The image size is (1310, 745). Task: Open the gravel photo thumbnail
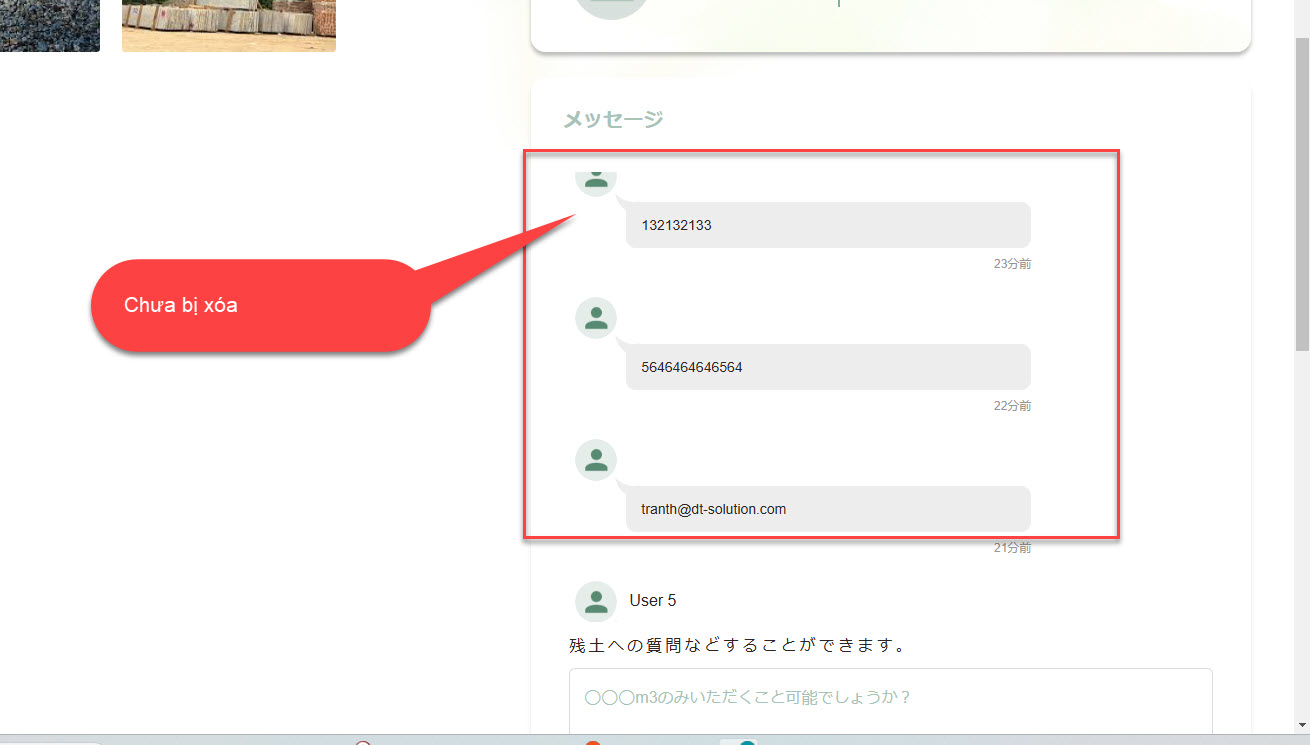coord(49,25)
